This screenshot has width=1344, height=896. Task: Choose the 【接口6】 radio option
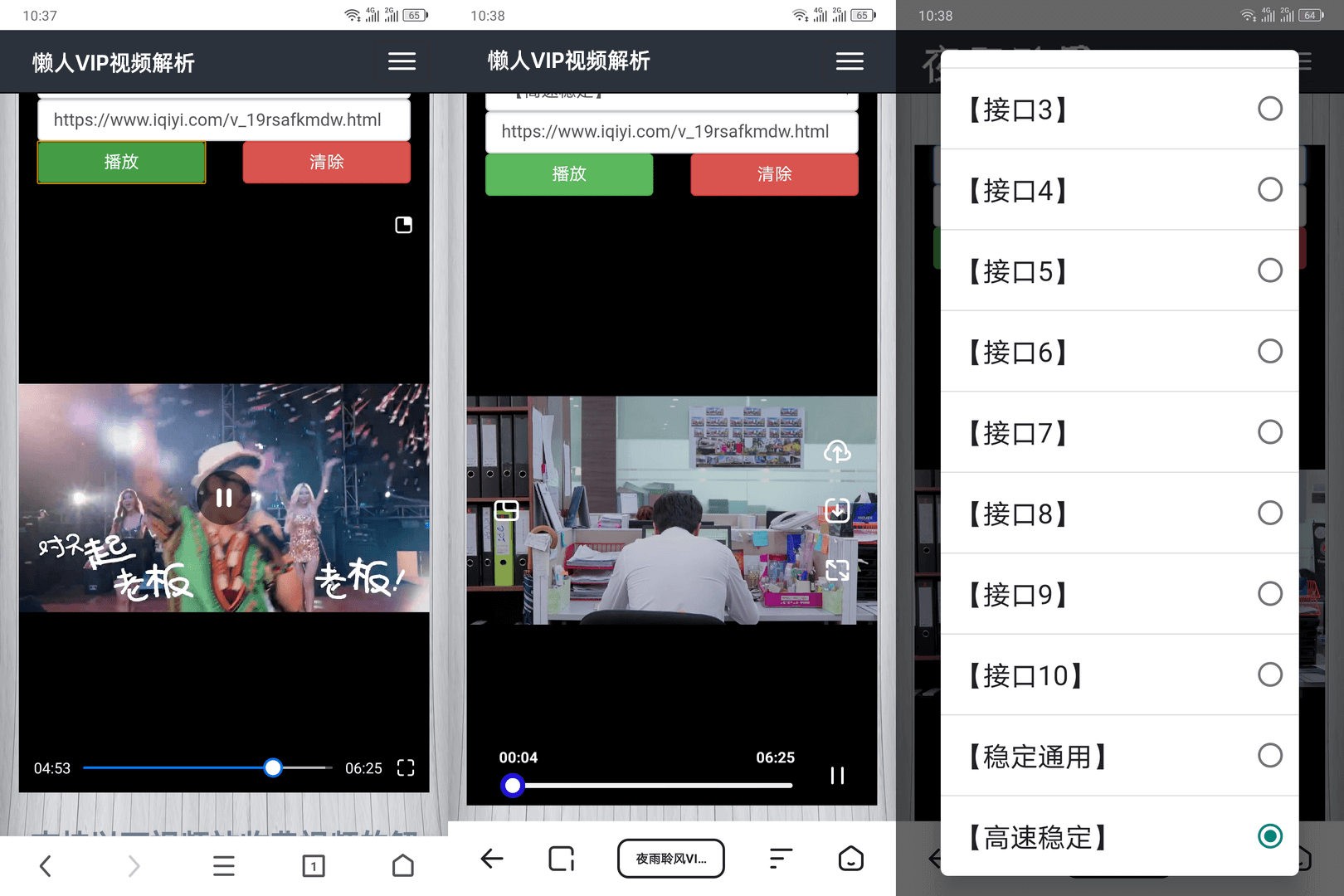(1269, 351)
